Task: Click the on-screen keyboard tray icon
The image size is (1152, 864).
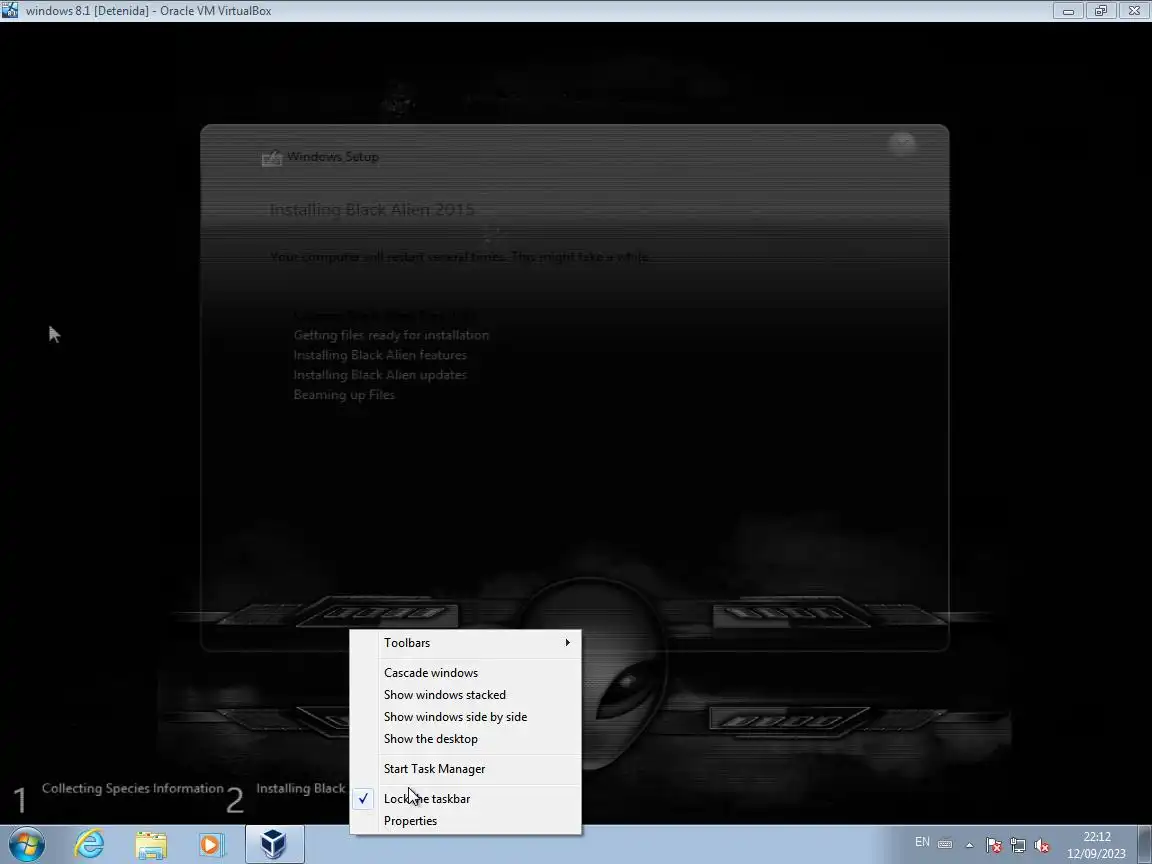Action: (946, 844)
